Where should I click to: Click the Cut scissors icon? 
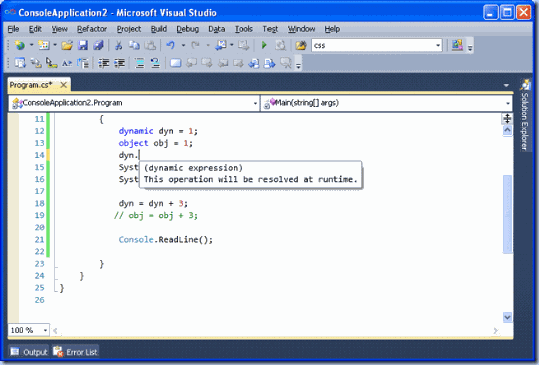119,45
